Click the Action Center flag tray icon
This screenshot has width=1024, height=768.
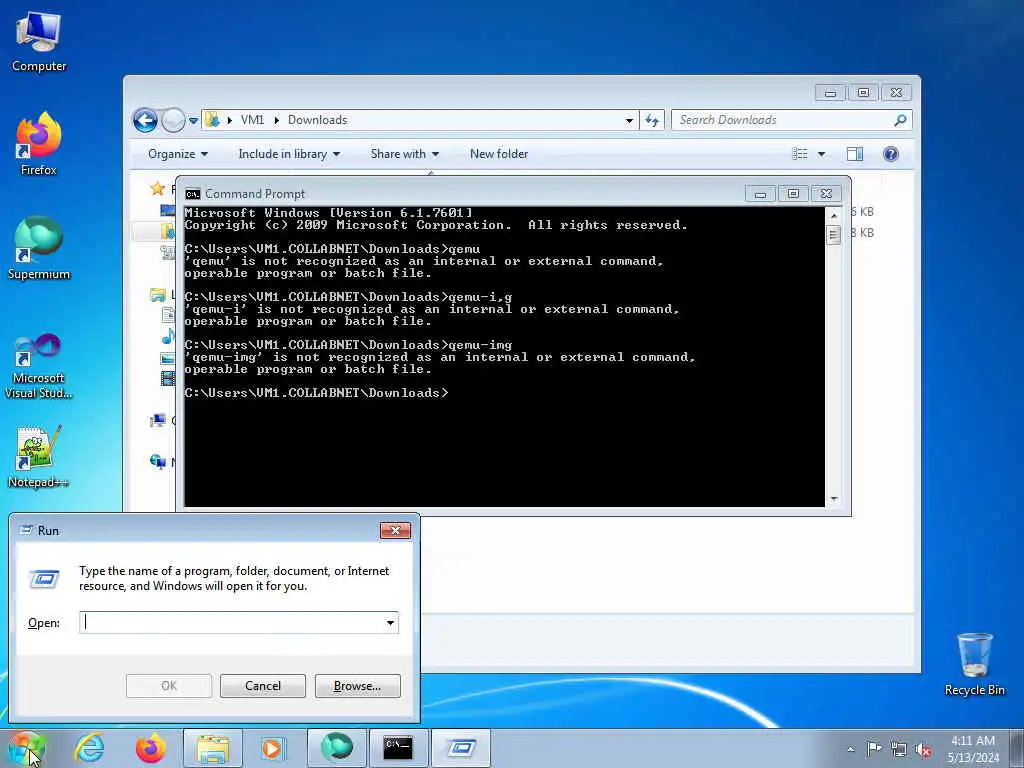(874, 748)
